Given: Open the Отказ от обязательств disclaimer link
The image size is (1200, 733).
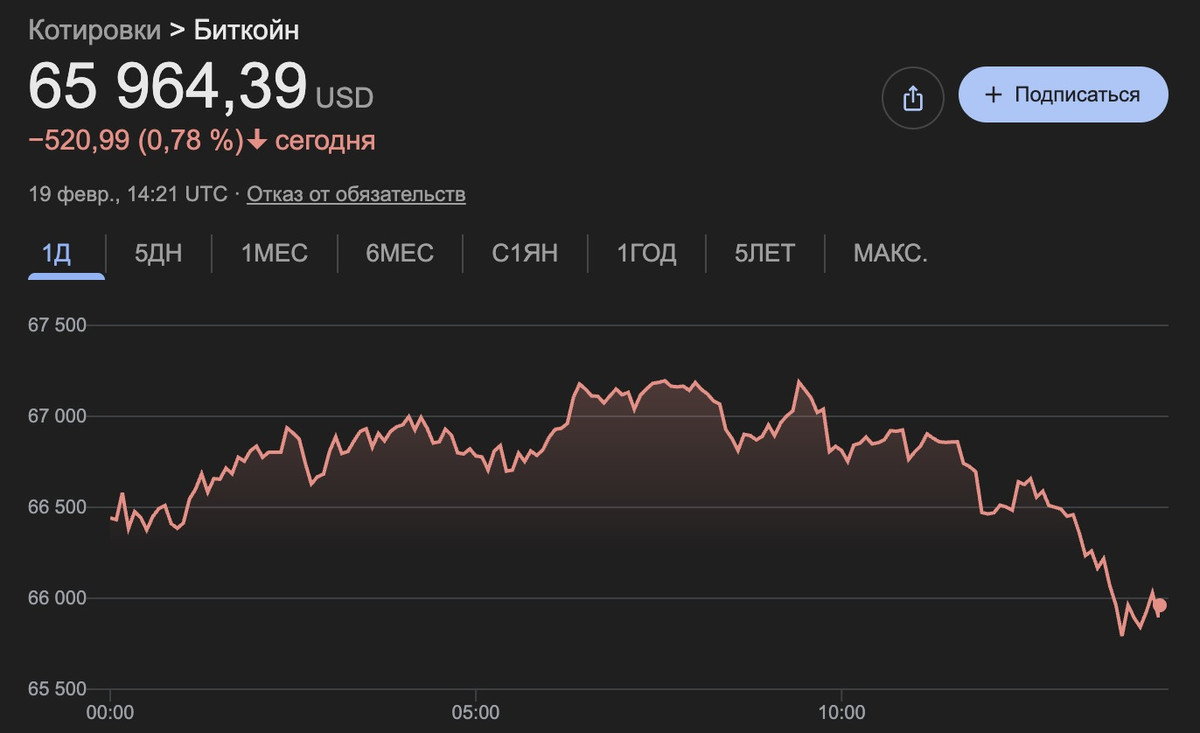Looking at the screenshot, I should [356, 194].
